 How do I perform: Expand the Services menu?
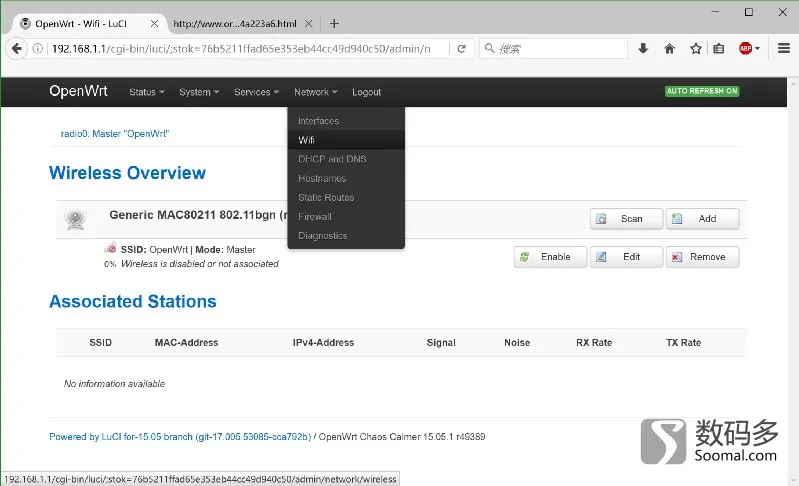(256, 92)
